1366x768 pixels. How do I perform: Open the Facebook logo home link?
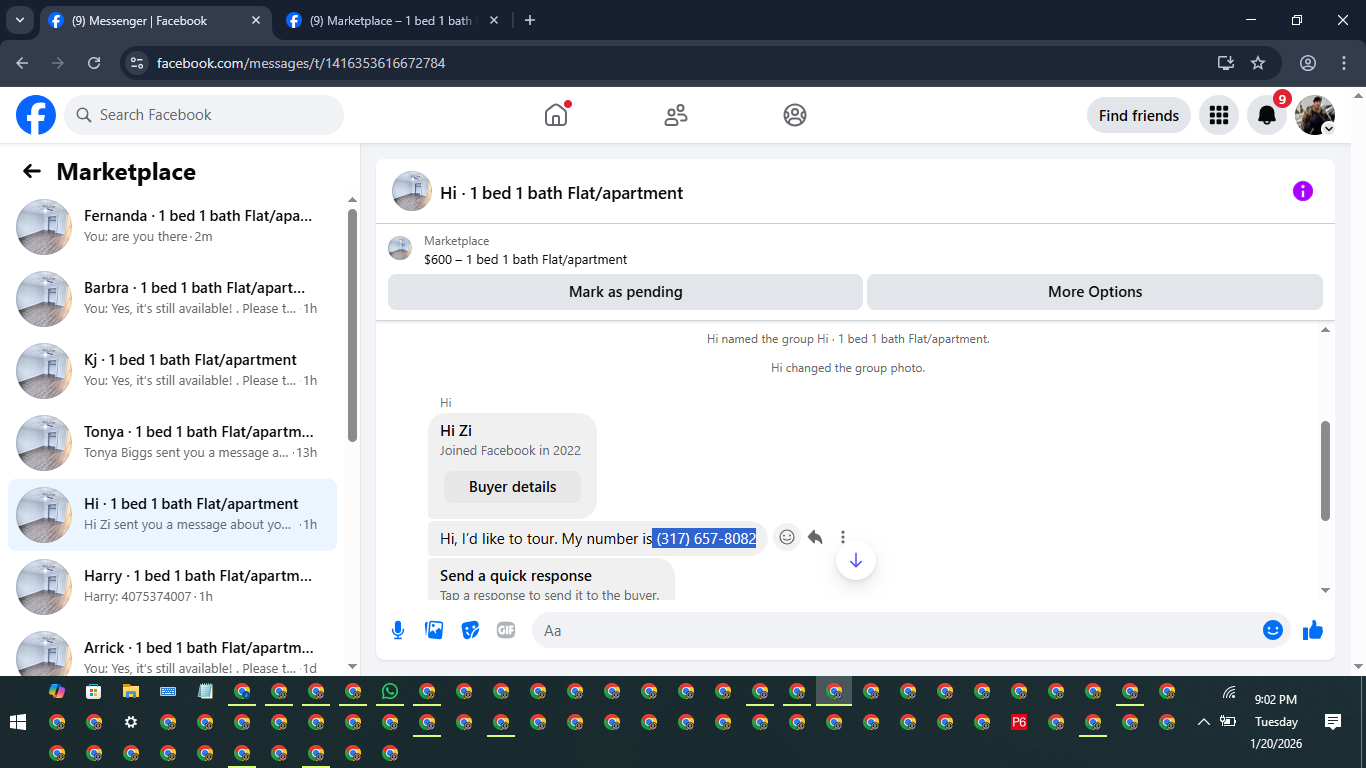click(36, 115)
